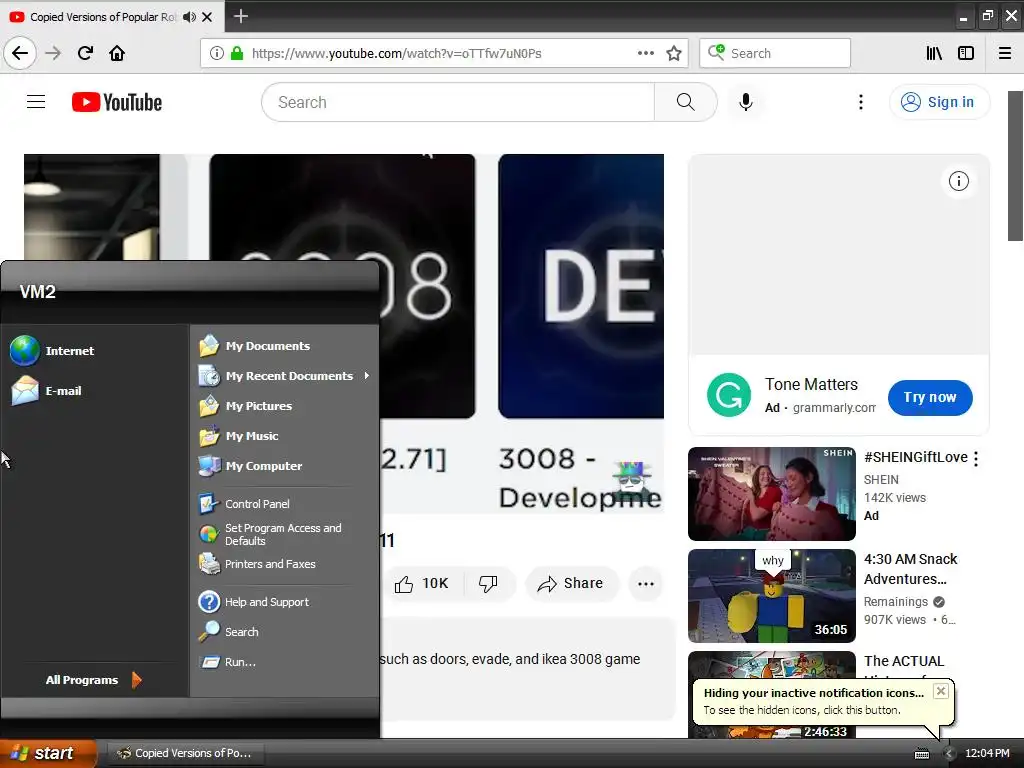
Task: Expand All Programs list
Action: [93, 680]
